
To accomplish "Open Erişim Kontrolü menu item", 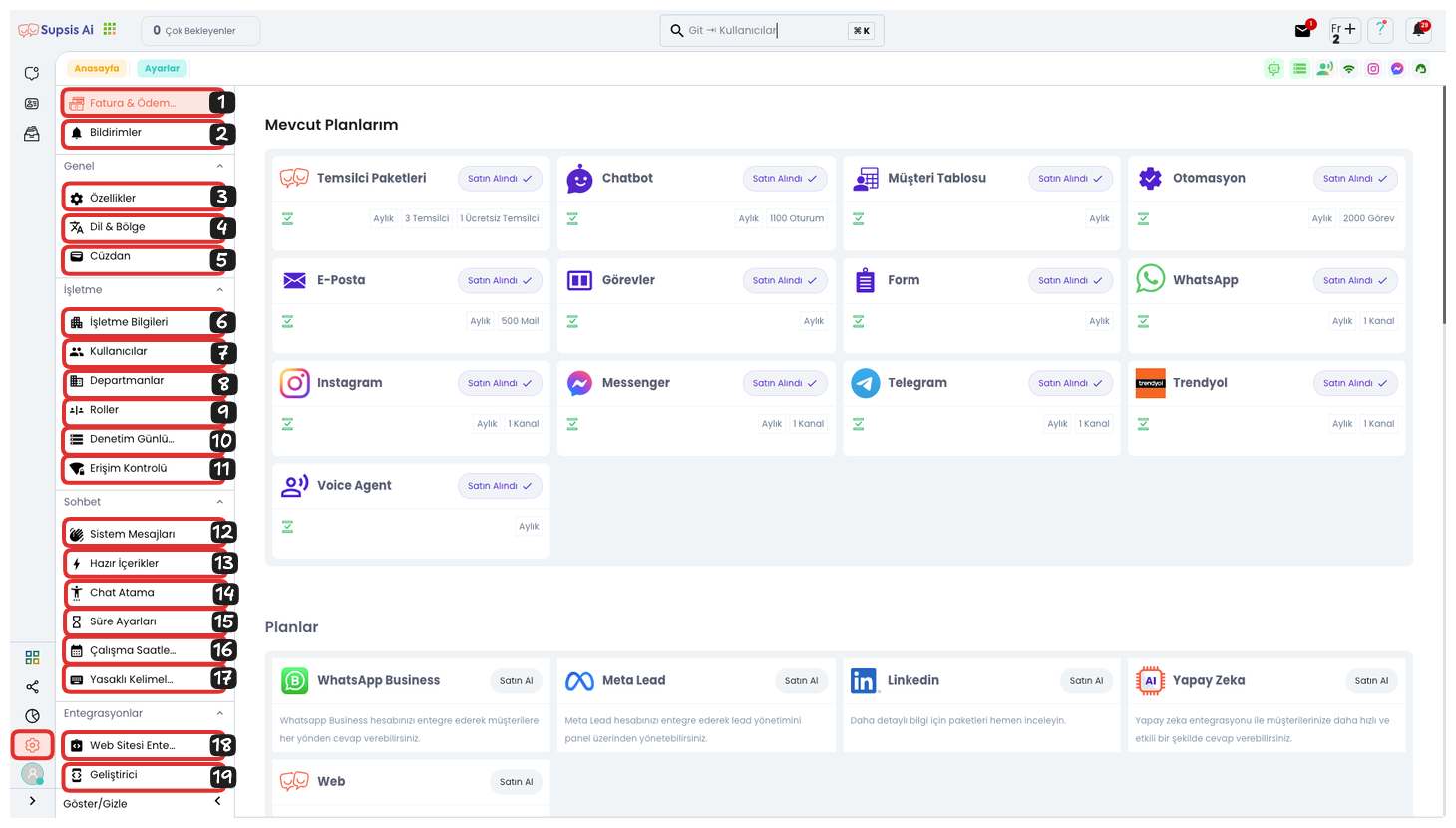I will tap(146, 468).
